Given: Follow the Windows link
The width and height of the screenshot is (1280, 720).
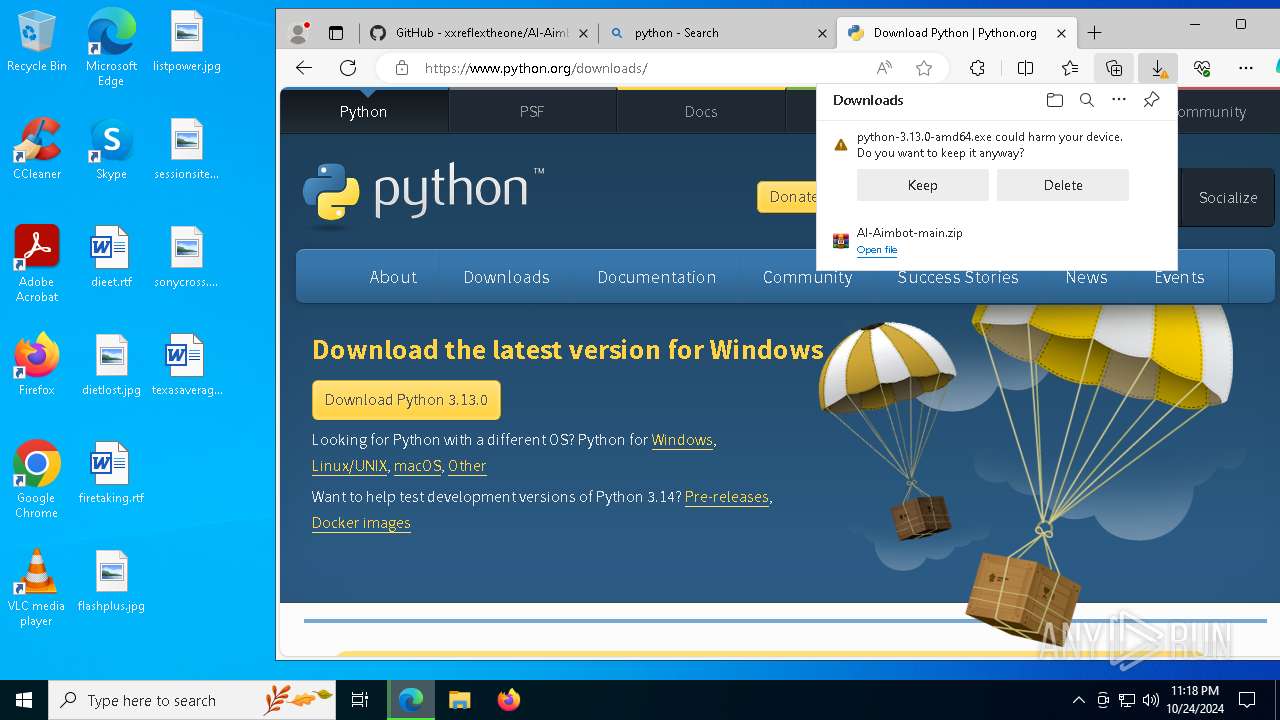Looking at the screenshot, I should pos(682,440).
